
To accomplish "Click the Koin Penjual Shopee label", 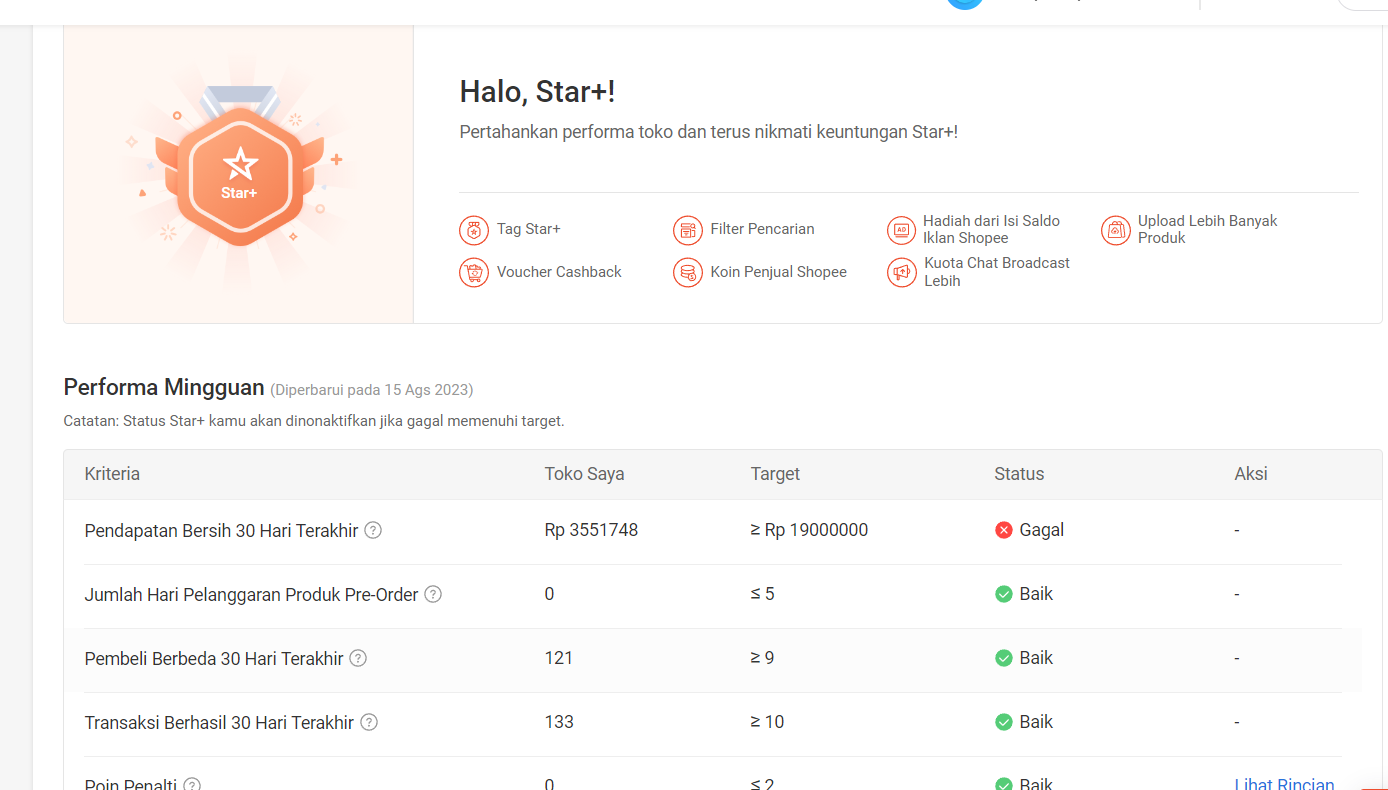I will tap(778, 272).
